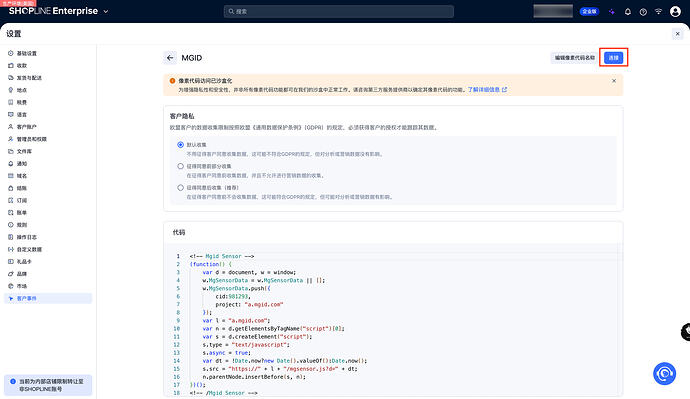690x399 pixels.
Task: Click the 语言 language sidebar icon
Action: [x=11, y=114]
